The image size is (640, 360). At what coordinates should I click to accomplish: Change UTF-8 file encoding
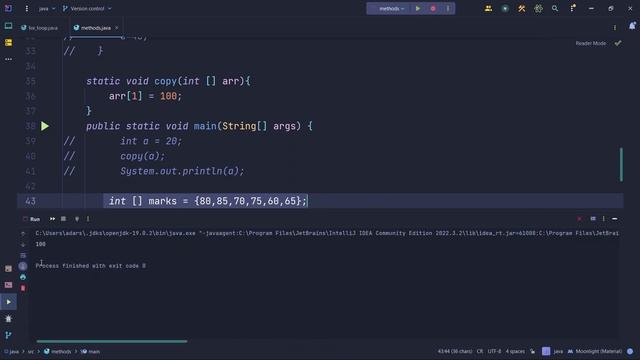[494, 351]
